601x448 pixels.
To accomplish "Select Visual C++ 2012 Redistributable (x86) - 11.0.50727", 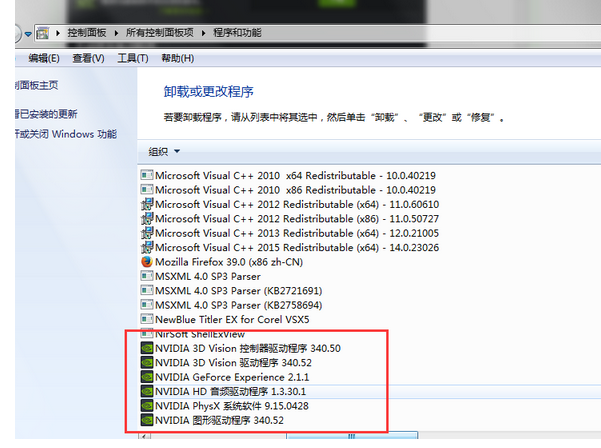I will 297,218.
